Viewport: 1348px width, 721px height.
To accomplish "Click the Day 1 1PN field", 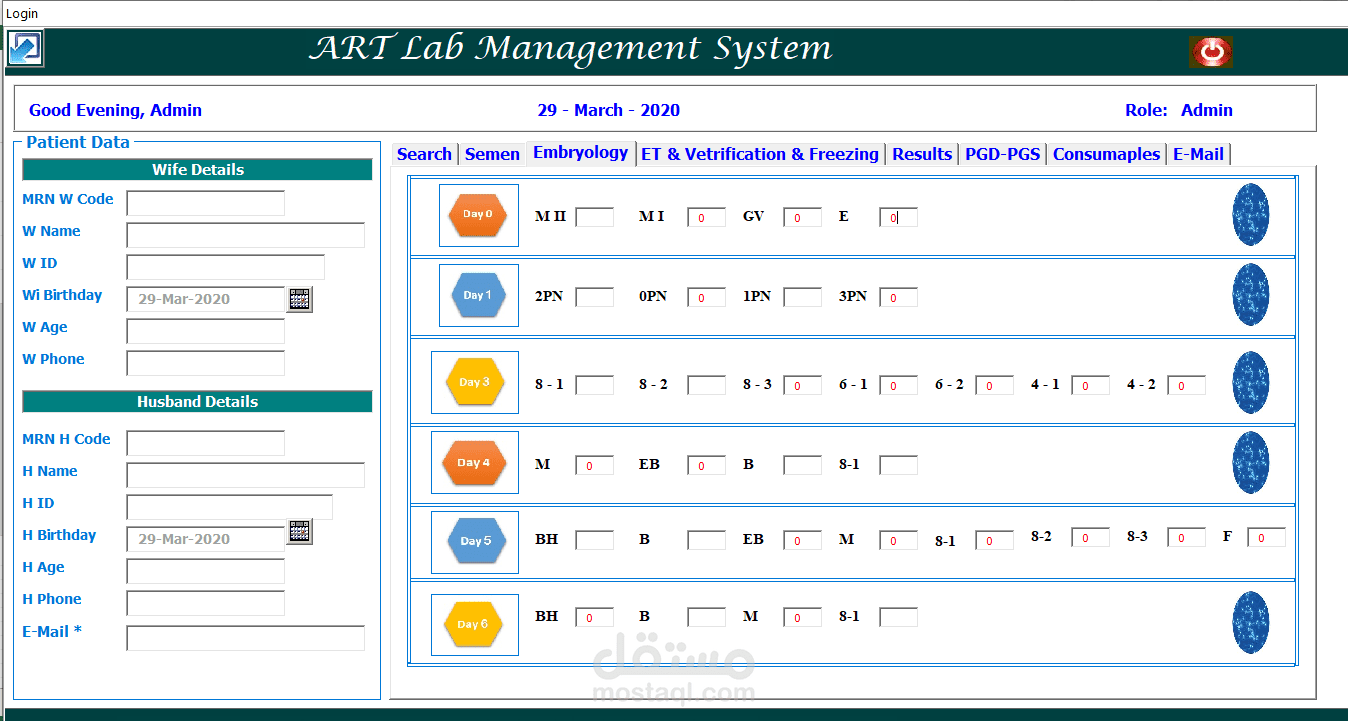I will coord(803,297).
